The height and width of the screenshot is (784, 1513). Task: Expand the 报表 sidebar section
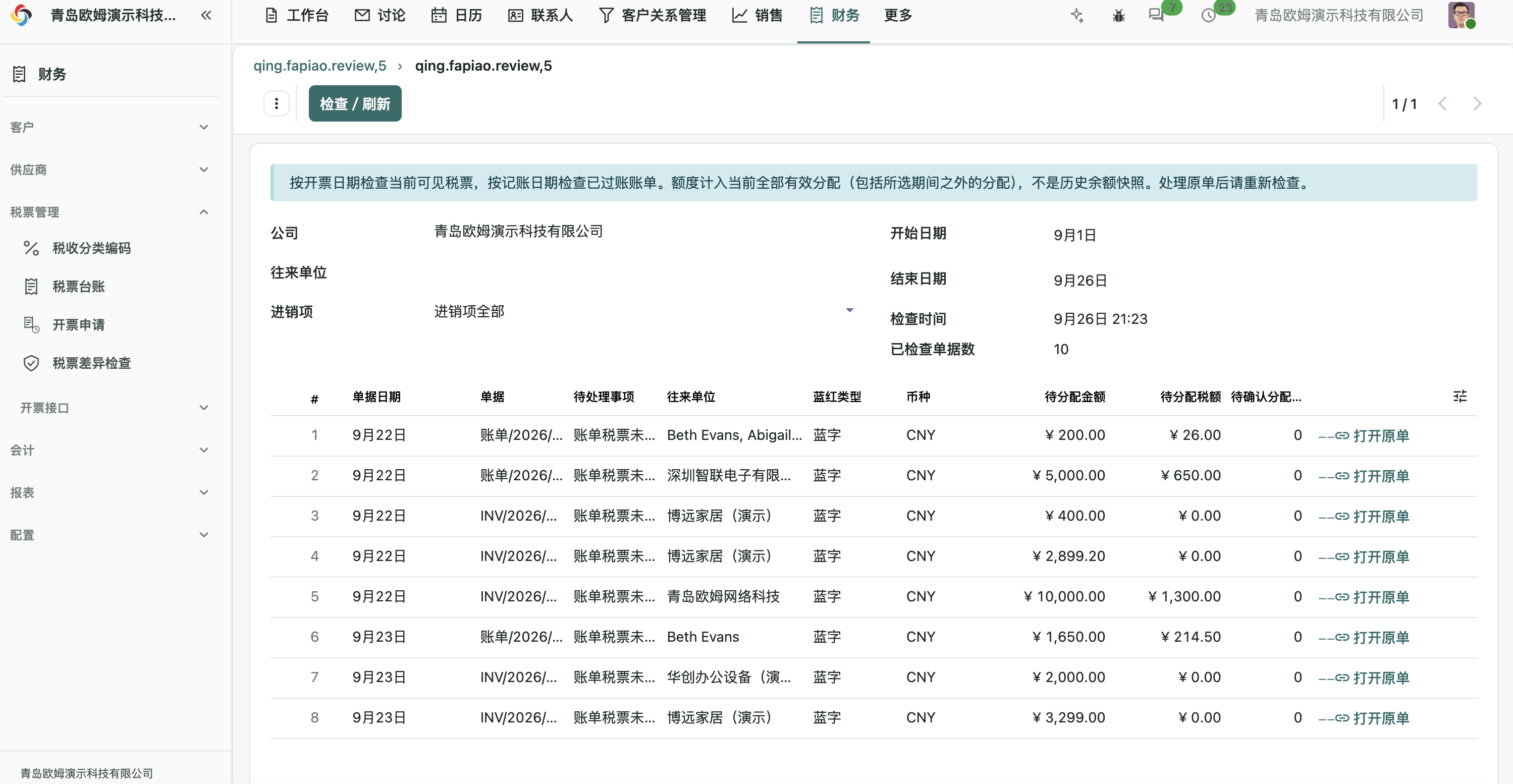[110, 492]
